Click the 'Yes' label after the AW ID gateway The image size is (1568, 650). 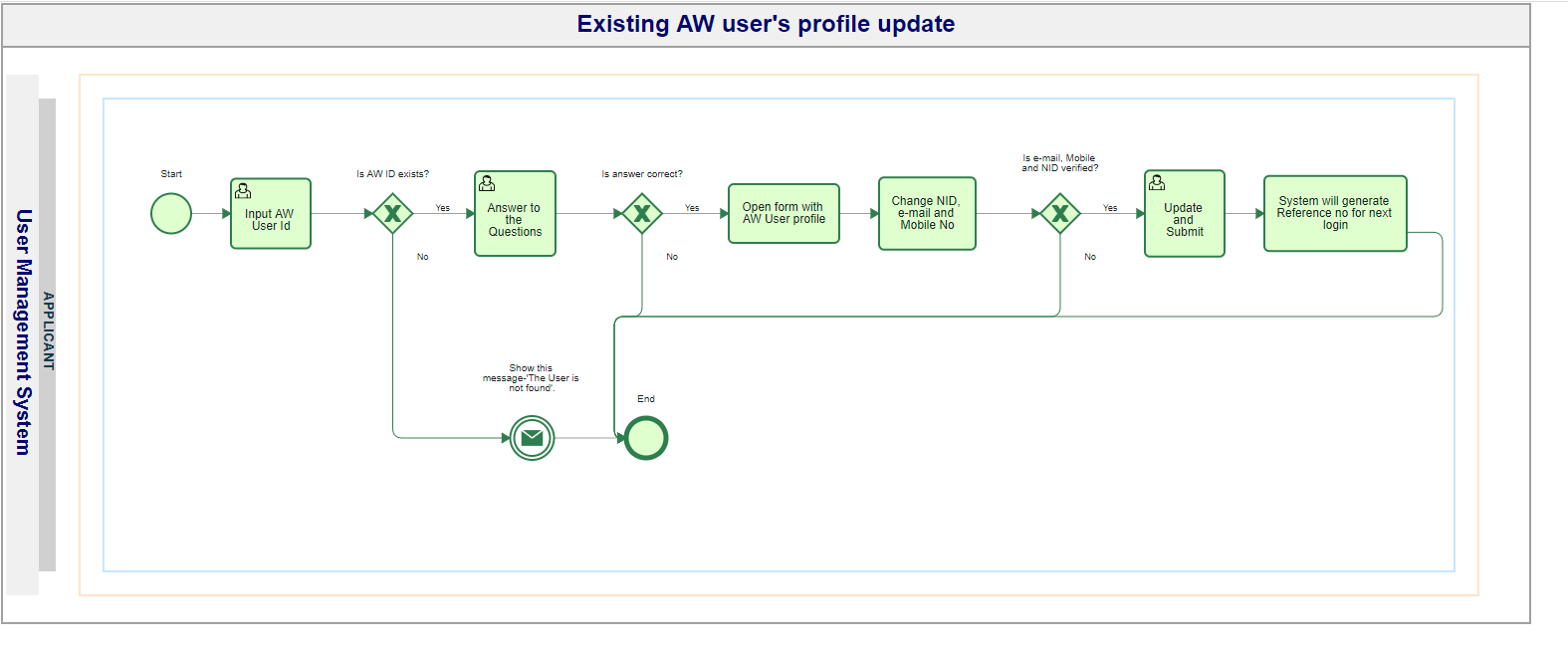(443, 208)
